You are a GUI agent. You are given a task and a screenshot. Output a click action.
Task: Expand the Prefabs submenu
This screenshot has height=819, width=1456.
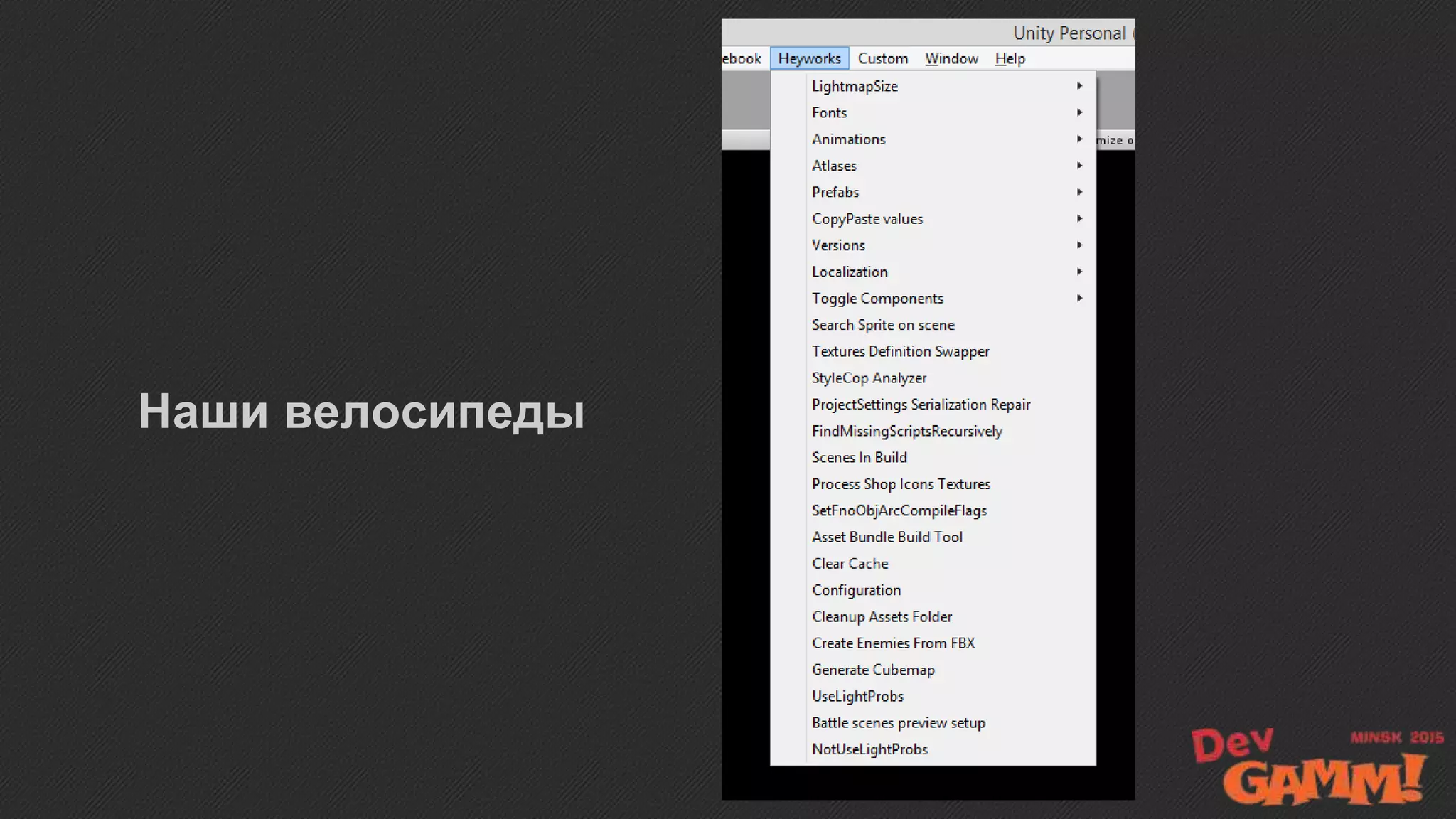(933, 192)
